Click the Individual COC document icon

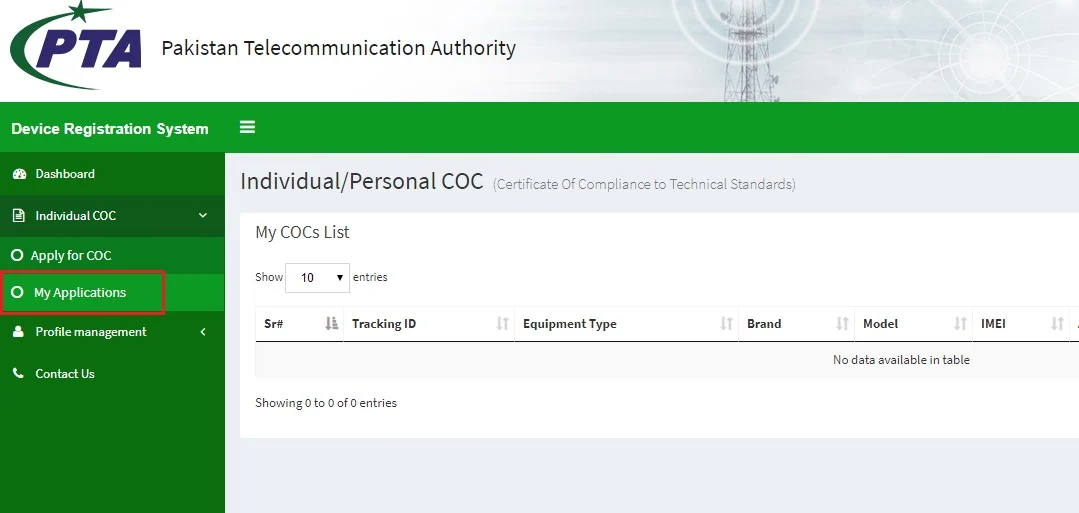coord(18,216)
